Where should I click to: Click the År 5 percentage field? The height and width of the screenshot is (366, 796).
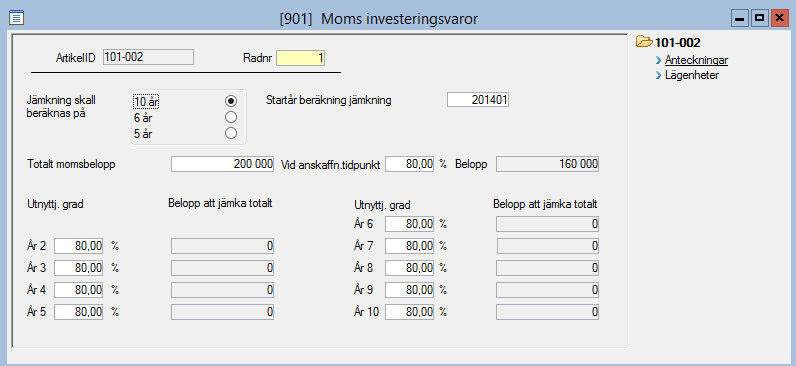(79, 312)
